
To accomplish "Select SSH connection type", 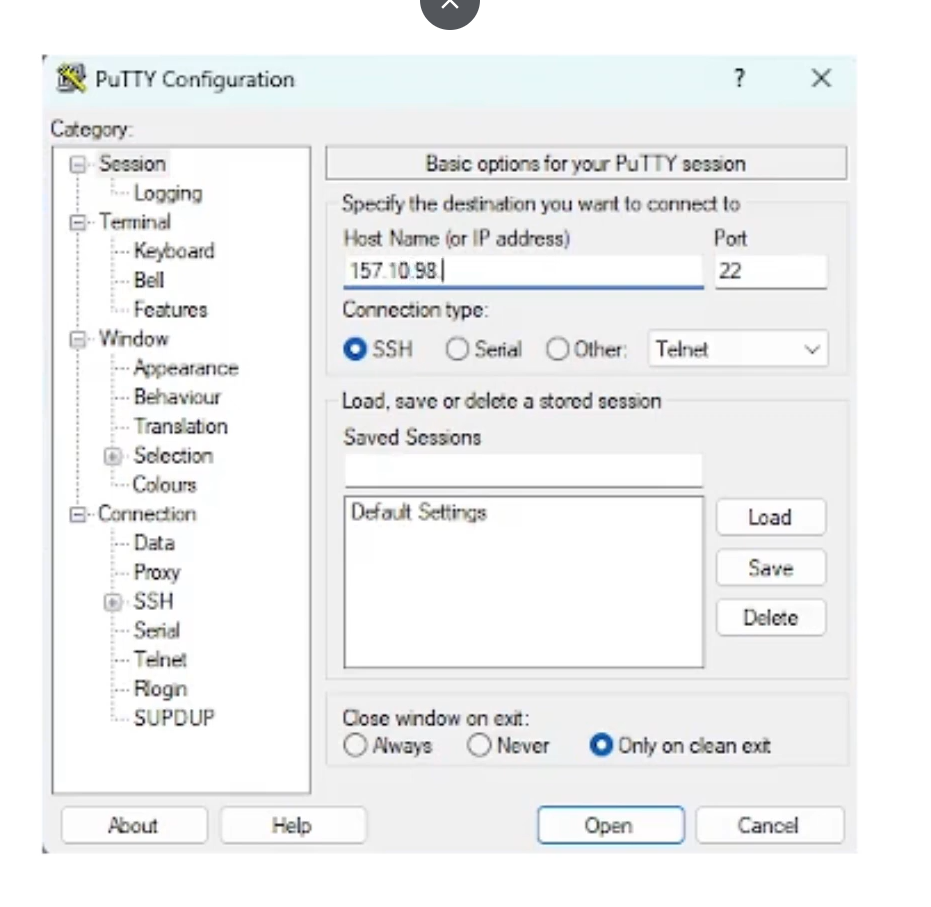I will tap(355, 349).
